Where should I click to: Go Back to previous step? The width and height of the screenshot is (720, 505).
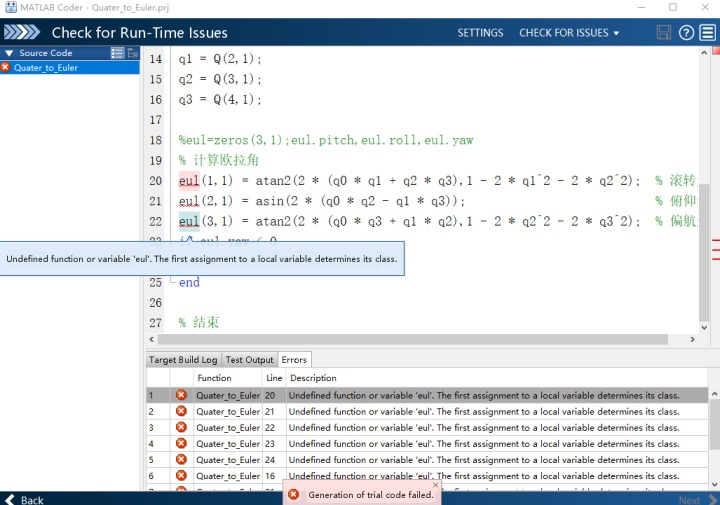tap(24, 499)
